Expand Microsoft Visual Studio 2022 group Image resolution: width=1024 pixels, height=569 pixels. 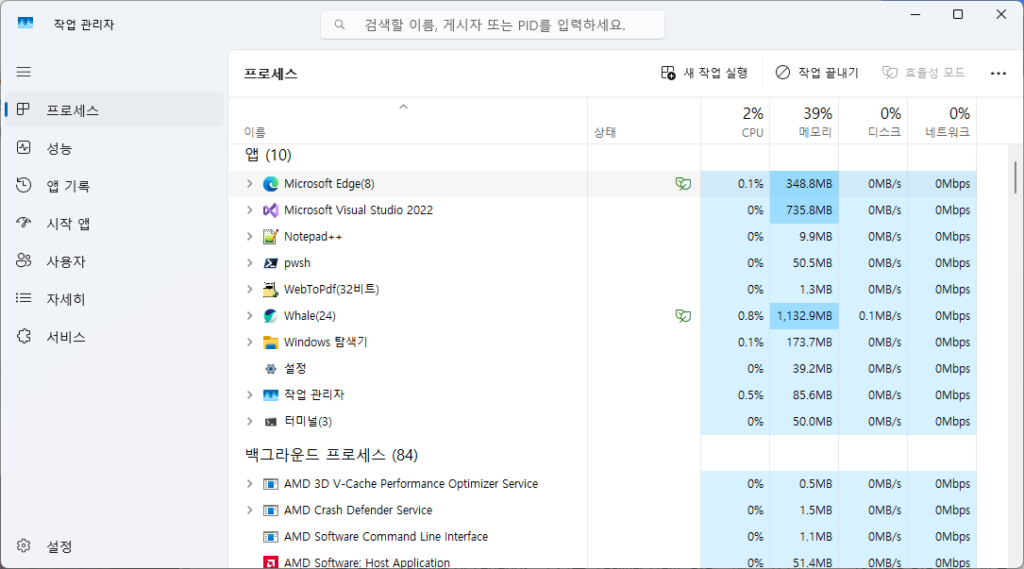[x=249, y=210]
